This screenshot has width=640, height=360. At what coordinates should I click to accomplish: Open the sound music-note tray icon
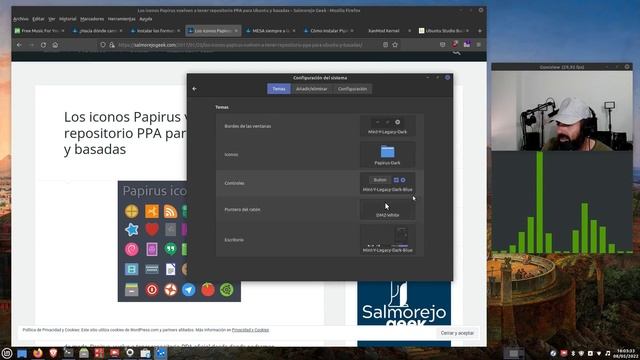(607, 353)
